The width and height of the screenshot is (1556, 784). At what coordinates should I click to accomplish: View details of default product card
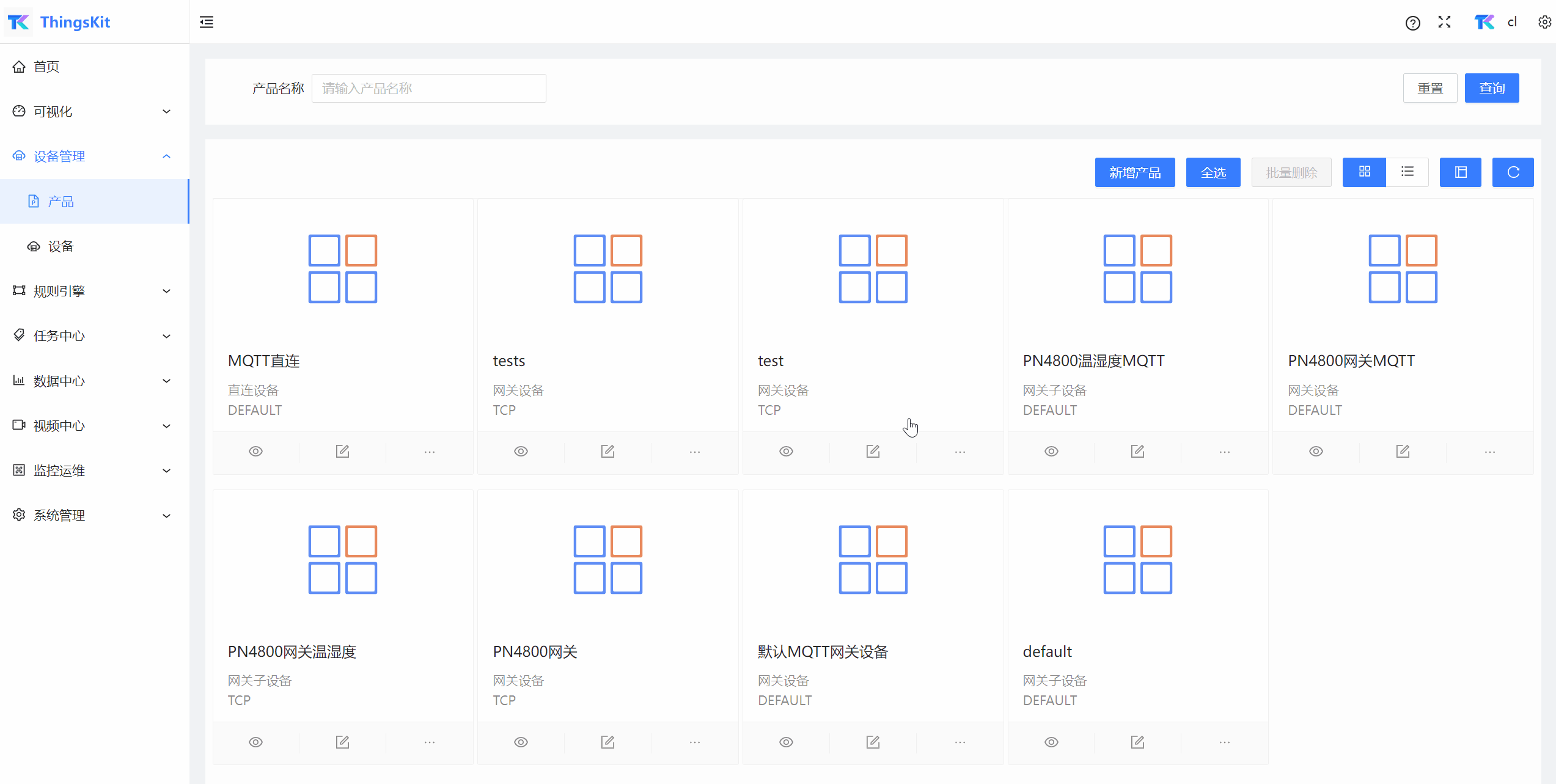1051,742
